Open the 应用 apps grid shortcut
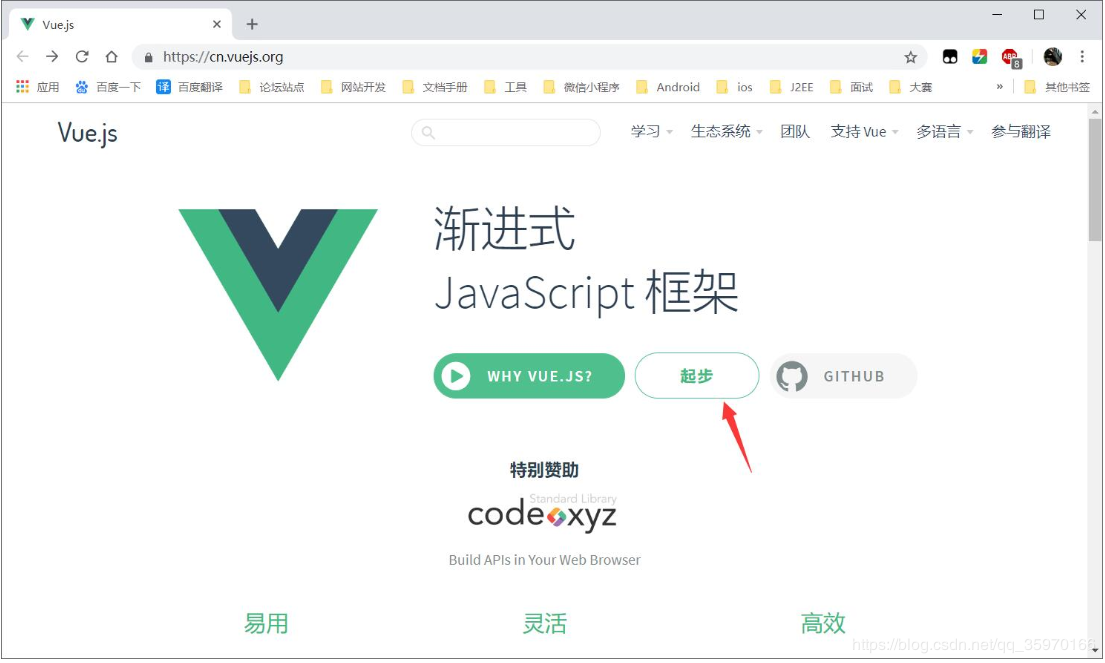1105x663 pixels. [x=37, y=87]
